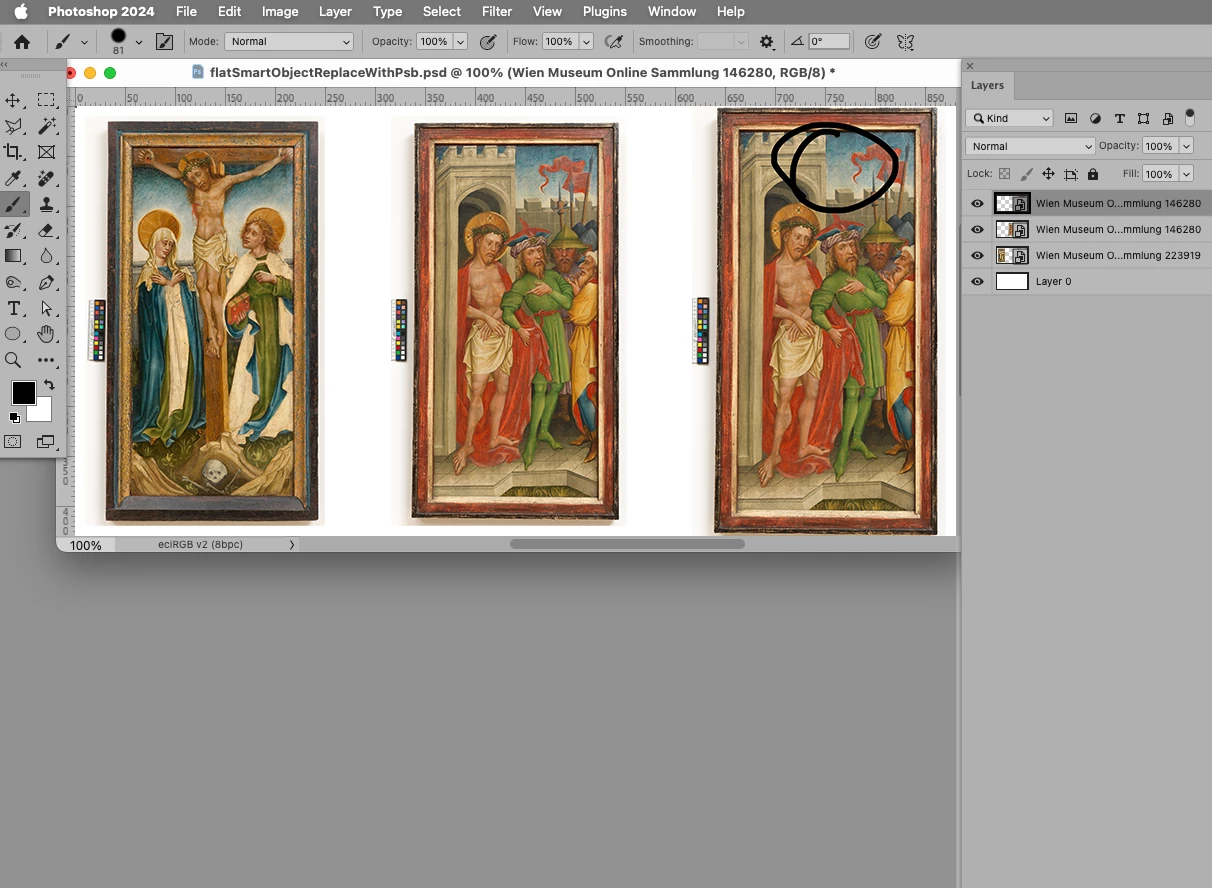
Task: Select the Path Selection tool
Action: (46, 308)
